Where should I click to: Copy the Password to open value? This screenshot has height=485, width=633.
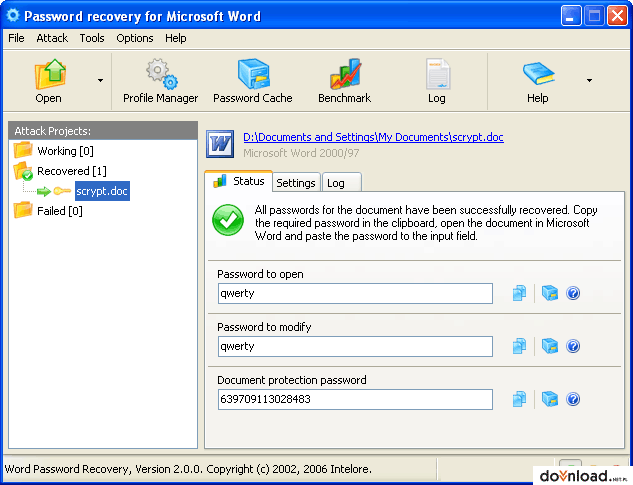520,293
